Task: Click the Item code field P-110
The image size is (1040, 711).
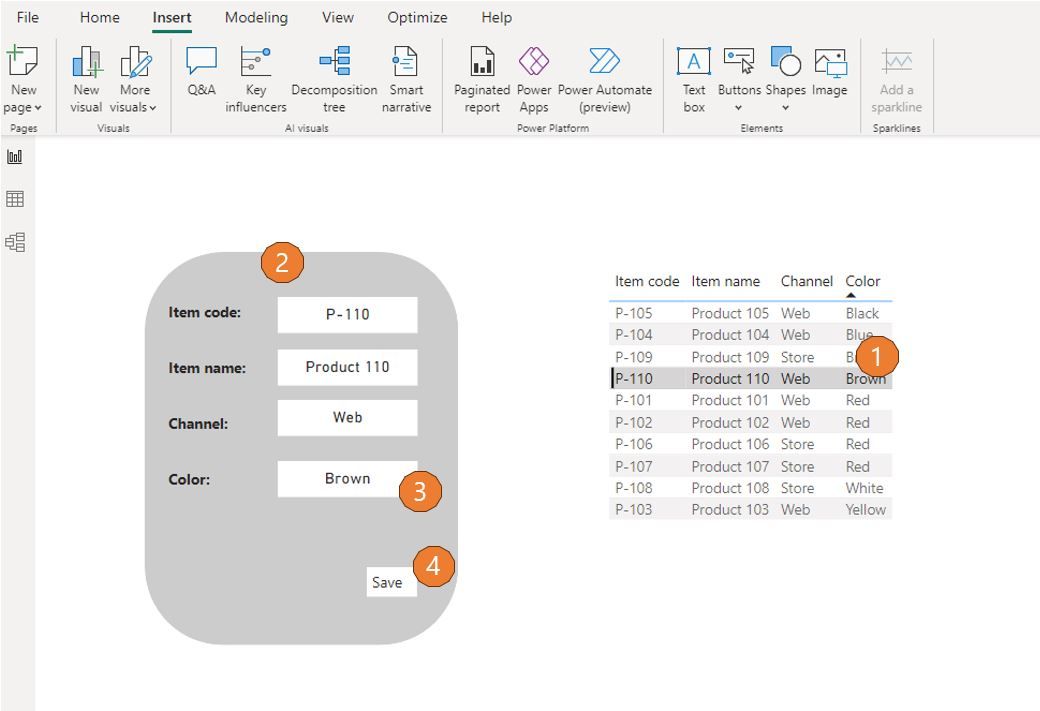Action: [x=348, y=314]
